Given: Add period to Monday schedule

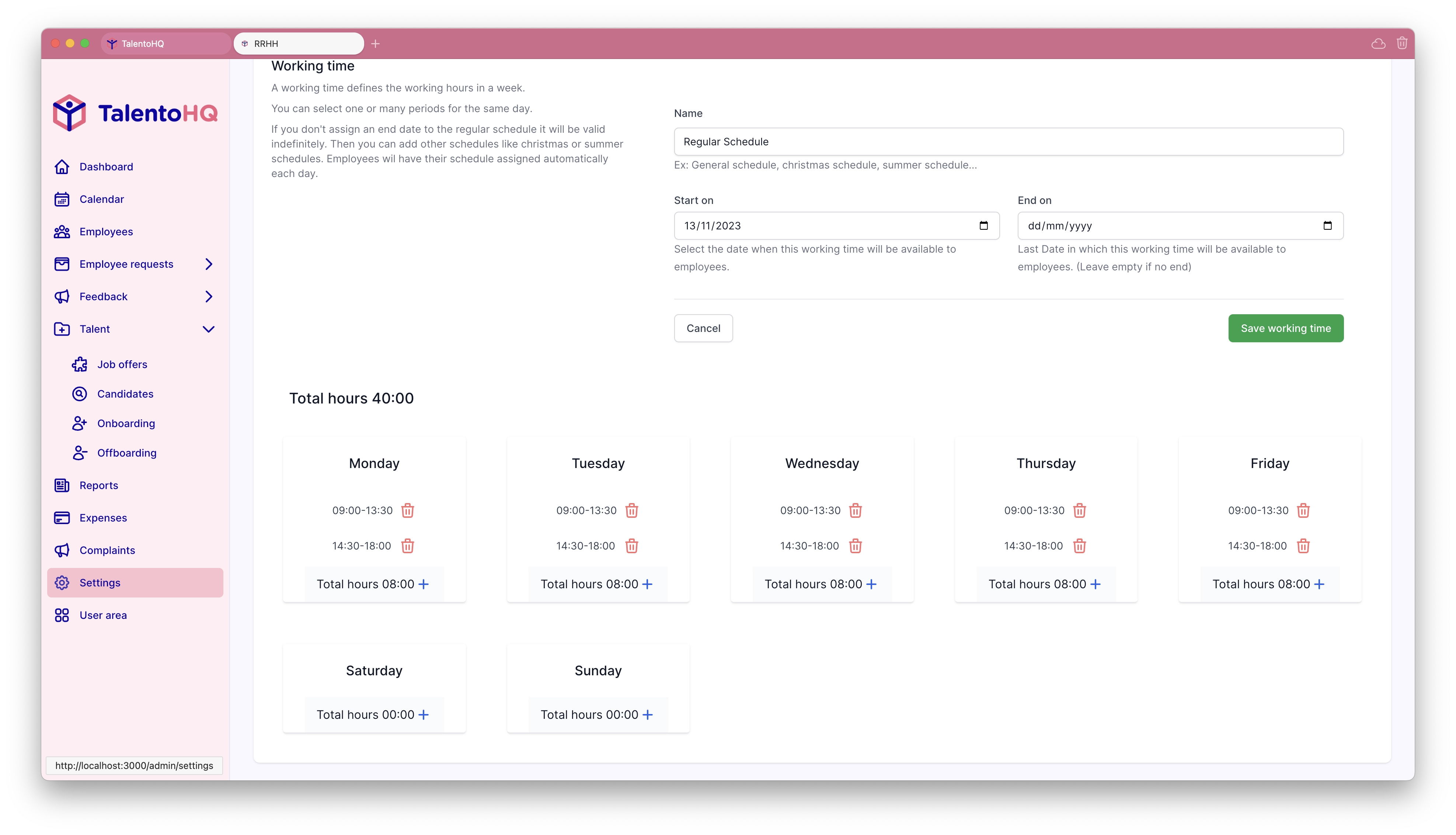Looking at the screenshot, I should click(x=424, y=584).
